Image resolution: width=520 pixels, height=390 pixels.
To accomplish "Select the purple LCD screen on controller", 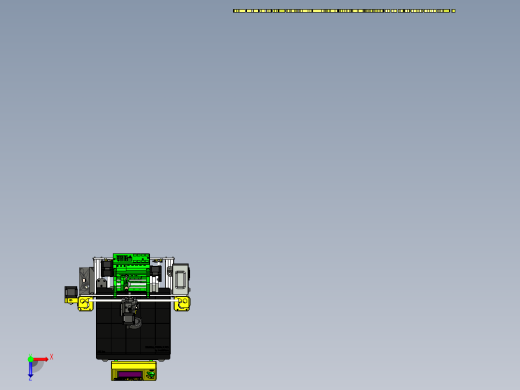I will pyautogui.click(x=130, y=375).
